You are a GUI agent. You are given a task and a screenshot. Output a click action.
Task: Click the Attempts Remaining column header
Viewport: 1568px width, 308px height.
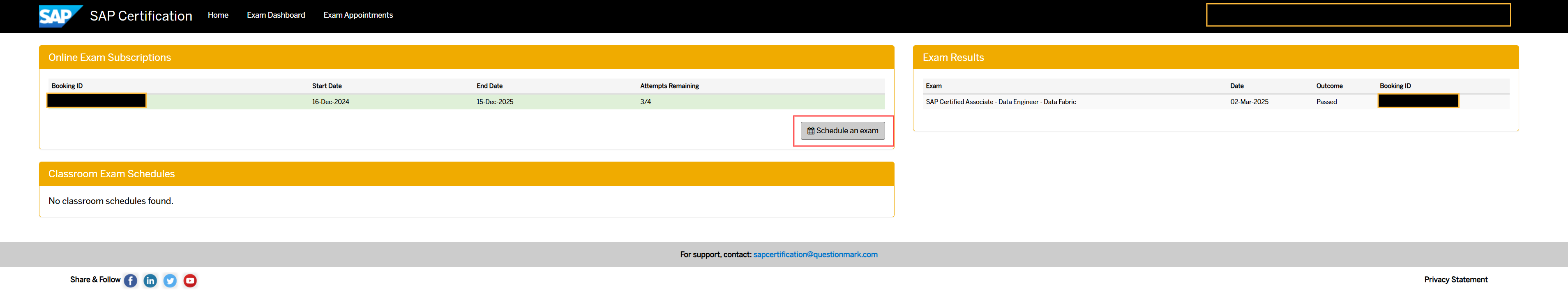[670, 86]
